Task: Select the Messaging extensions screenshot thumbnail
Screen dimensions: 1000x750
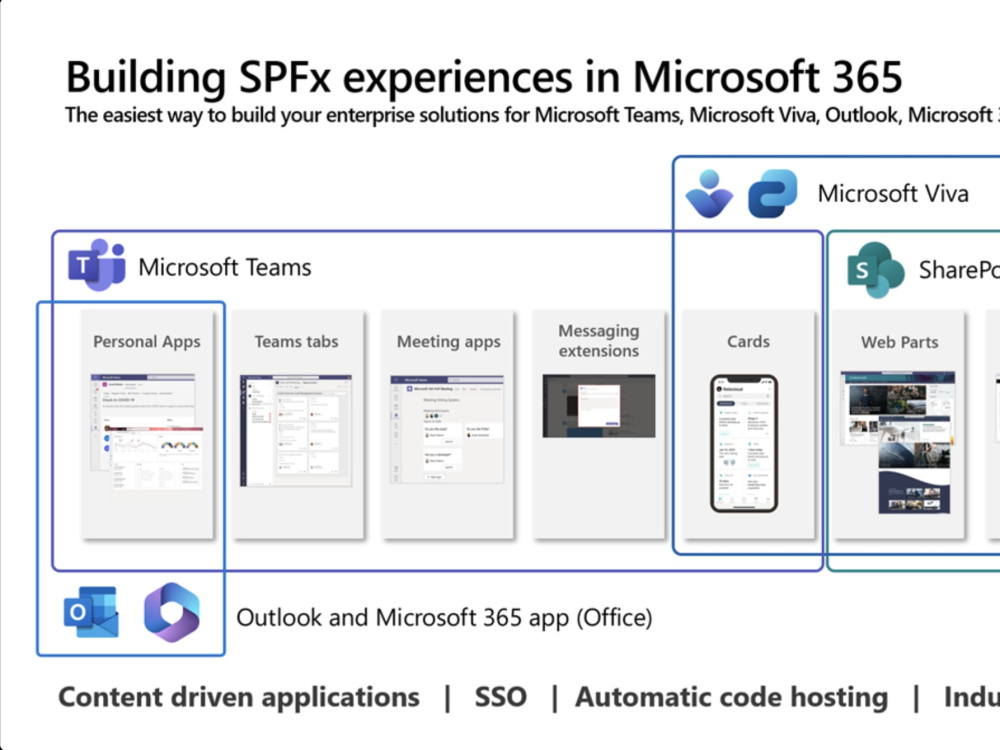Action: [x=599, y=406]
